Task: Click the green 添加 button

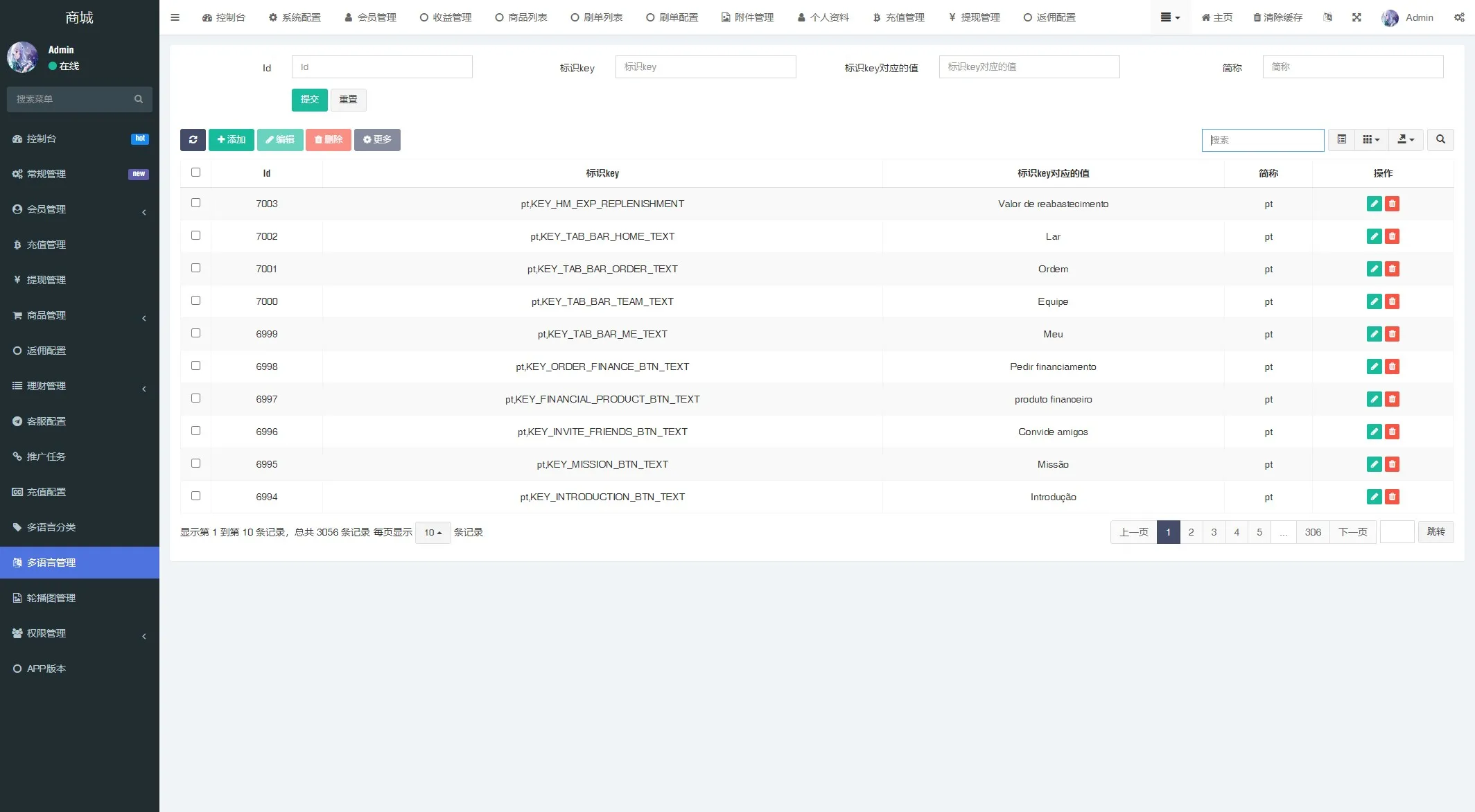Action: pos(232,140)
